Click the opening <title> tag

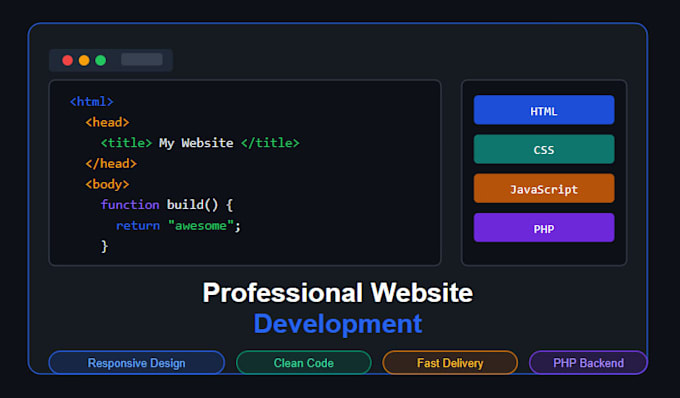(x=126, y=143)
